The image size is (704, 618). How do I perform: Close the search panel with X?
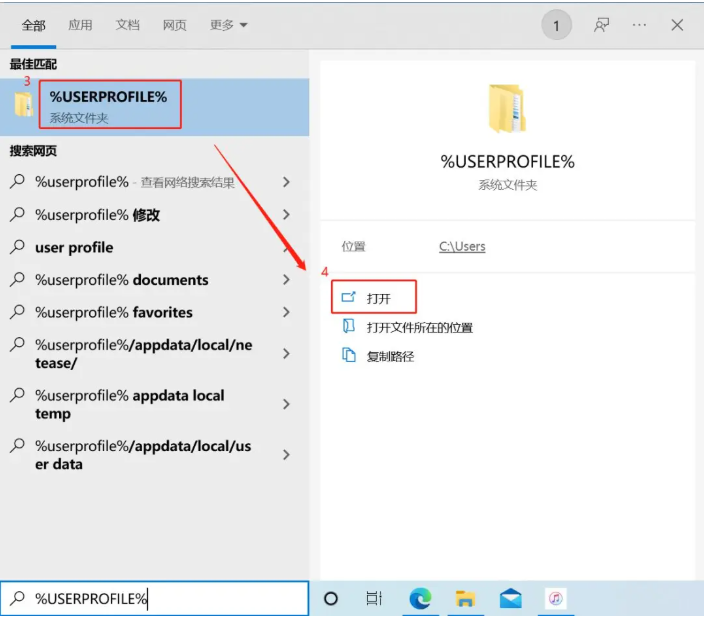click(677, 25)
